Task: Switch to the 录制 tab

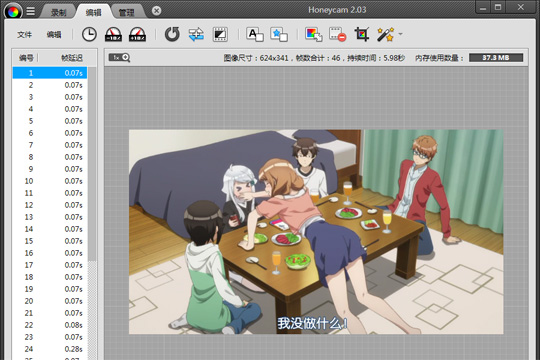Action: (58, 12)
